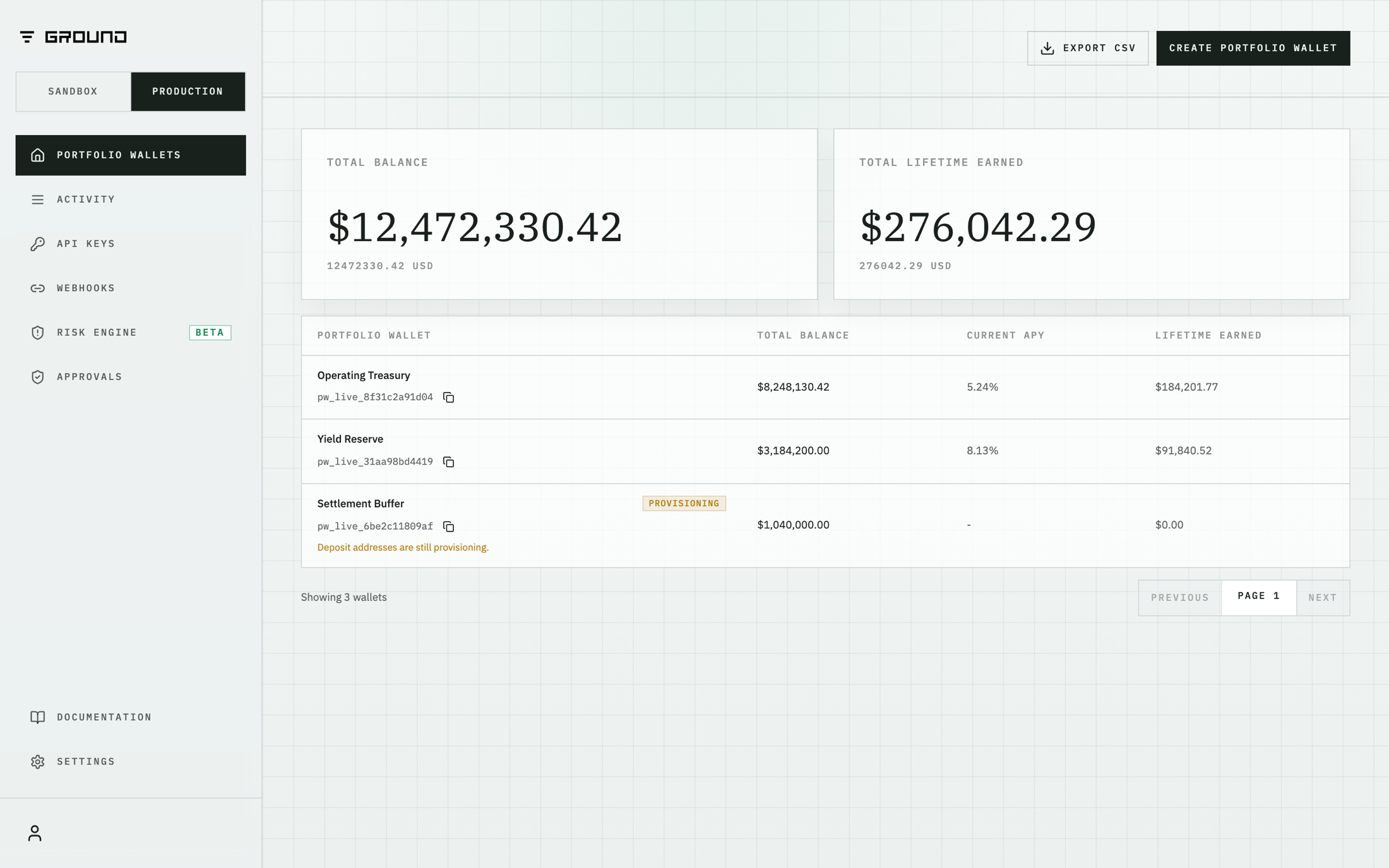Screen dimensions: 1389x868
Task: Click the API Keys key icon
Action: (x=38, y=244)
